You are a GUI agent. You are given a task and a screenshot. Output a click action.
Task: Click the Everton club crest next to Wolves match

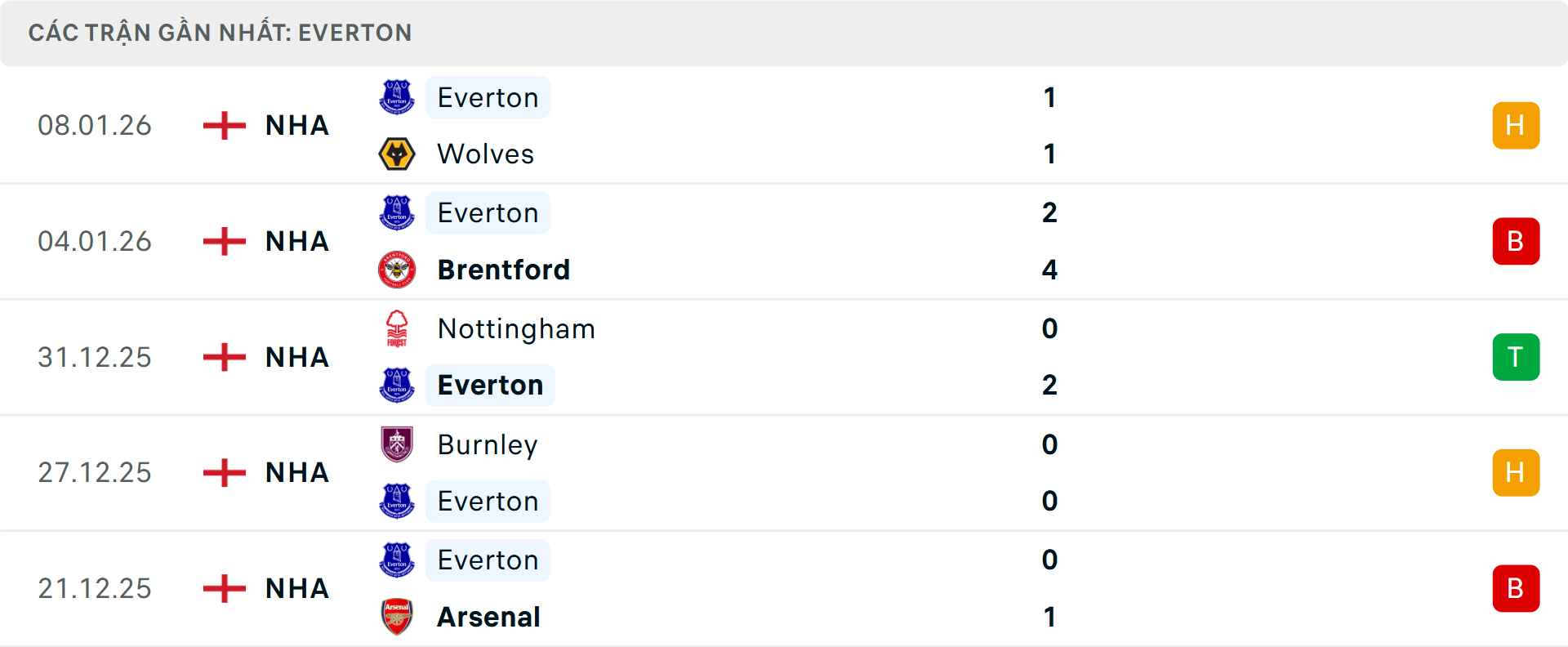point(397,96)
